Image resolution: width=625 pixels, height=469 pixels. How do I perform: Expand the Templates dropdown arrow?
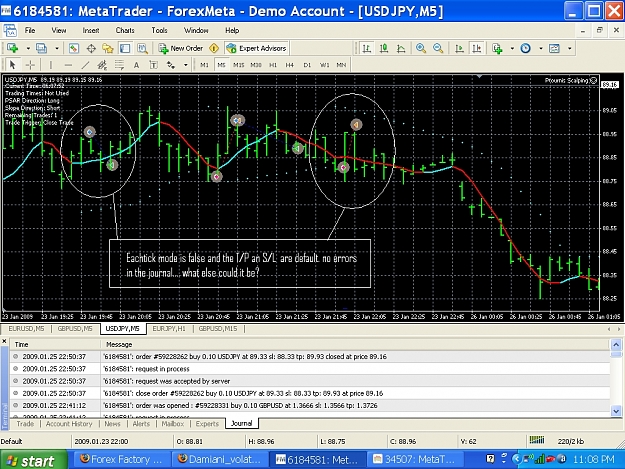point(570,48)
